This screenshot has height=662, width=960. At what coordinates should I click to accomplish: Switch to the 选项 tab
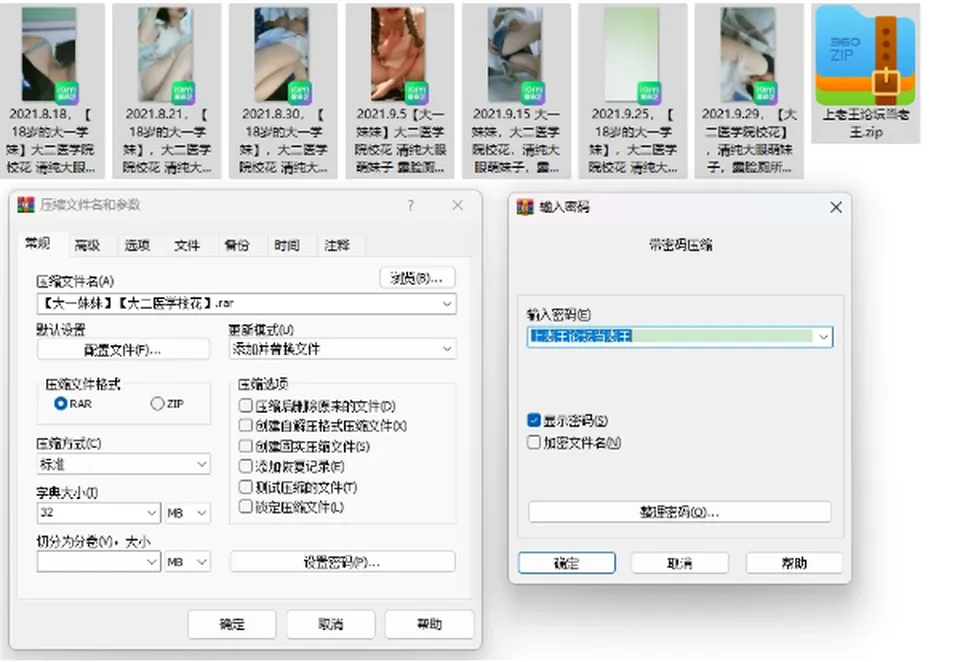(137, 246)
